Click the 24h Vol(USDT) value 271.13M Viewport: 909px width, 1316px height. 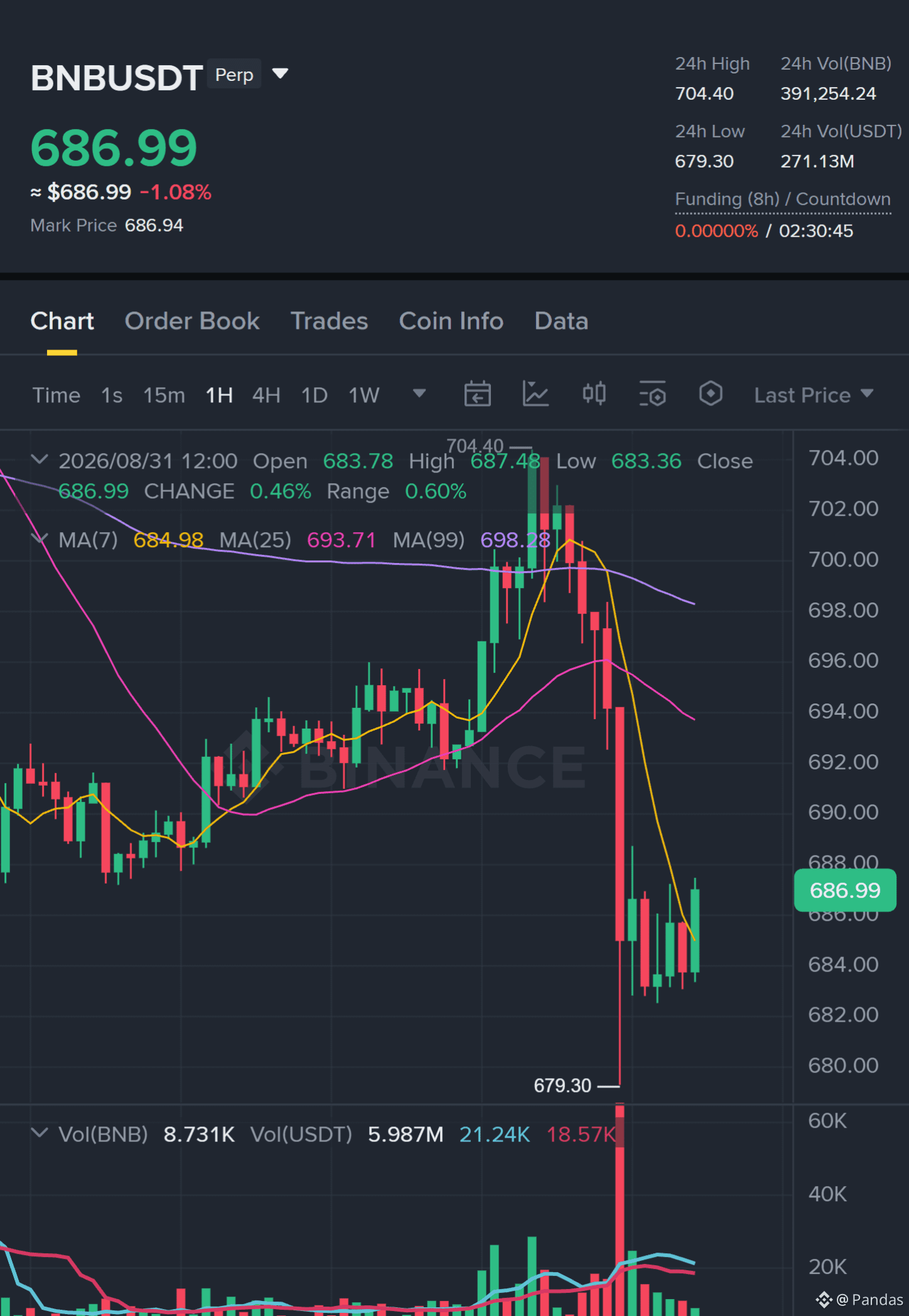coord(817,161)
